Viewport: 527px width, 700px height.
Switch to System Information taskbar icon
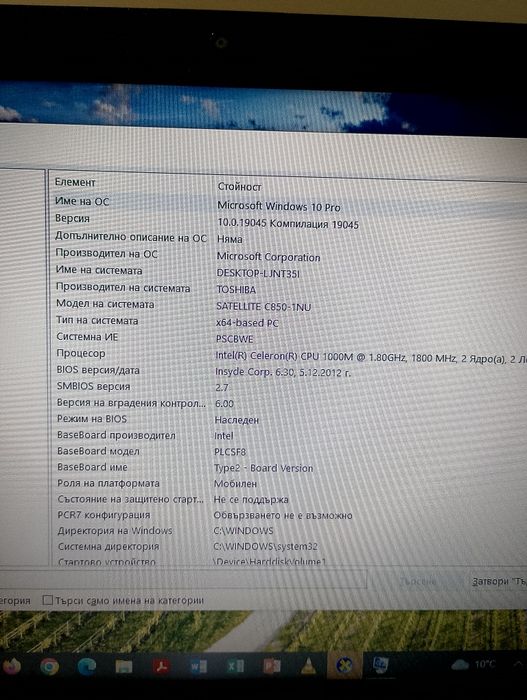coord(380,665)
